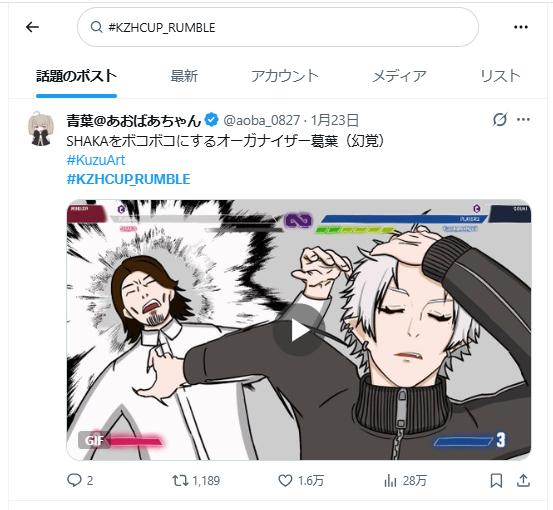553x510 pixels.
Task: Focus the #KZHCUP_RUMBLE search field
Action: pyautogui.click(x=278, y=27)
